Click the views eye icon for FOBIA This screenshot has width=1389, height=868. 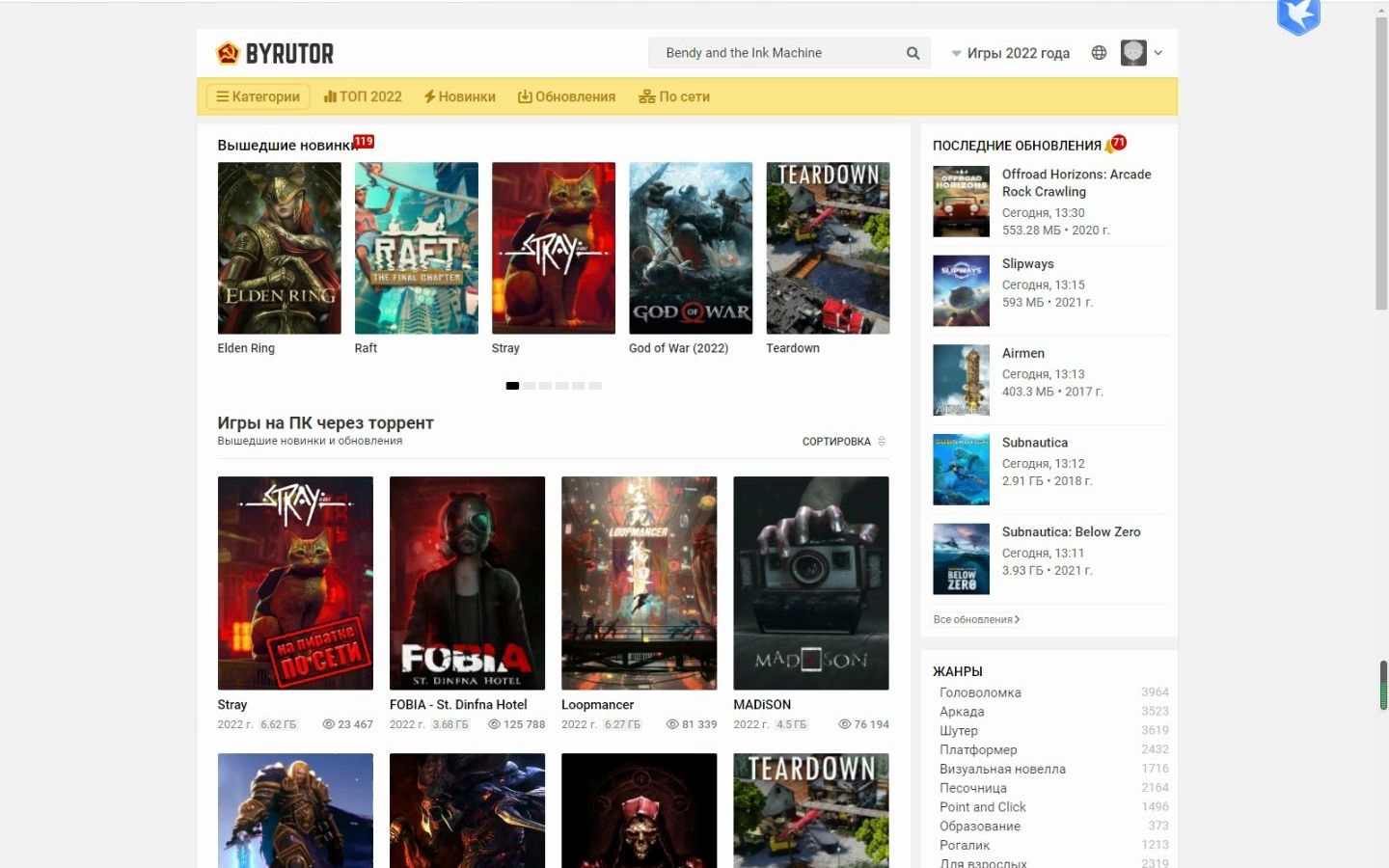(x=494, y=724)
